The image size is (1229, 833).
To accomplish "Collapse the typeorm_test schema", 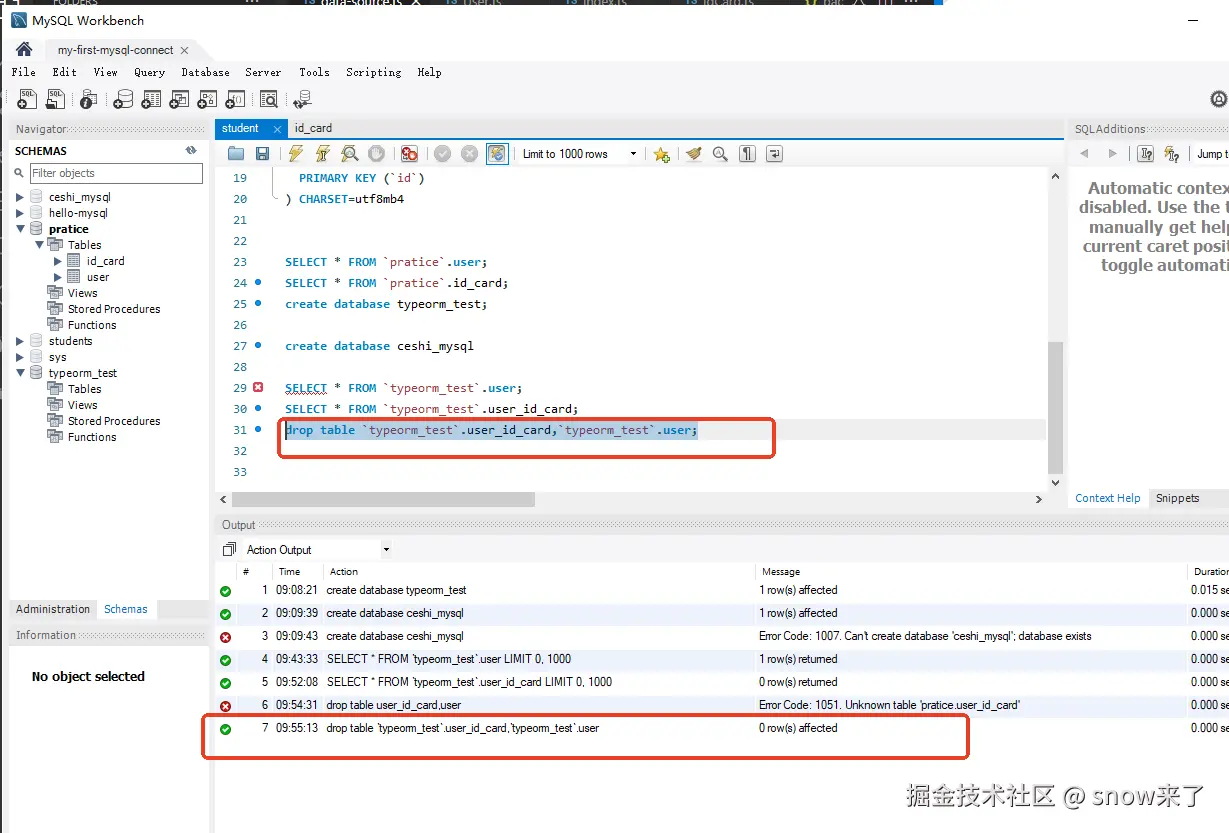I will point(20,373).
